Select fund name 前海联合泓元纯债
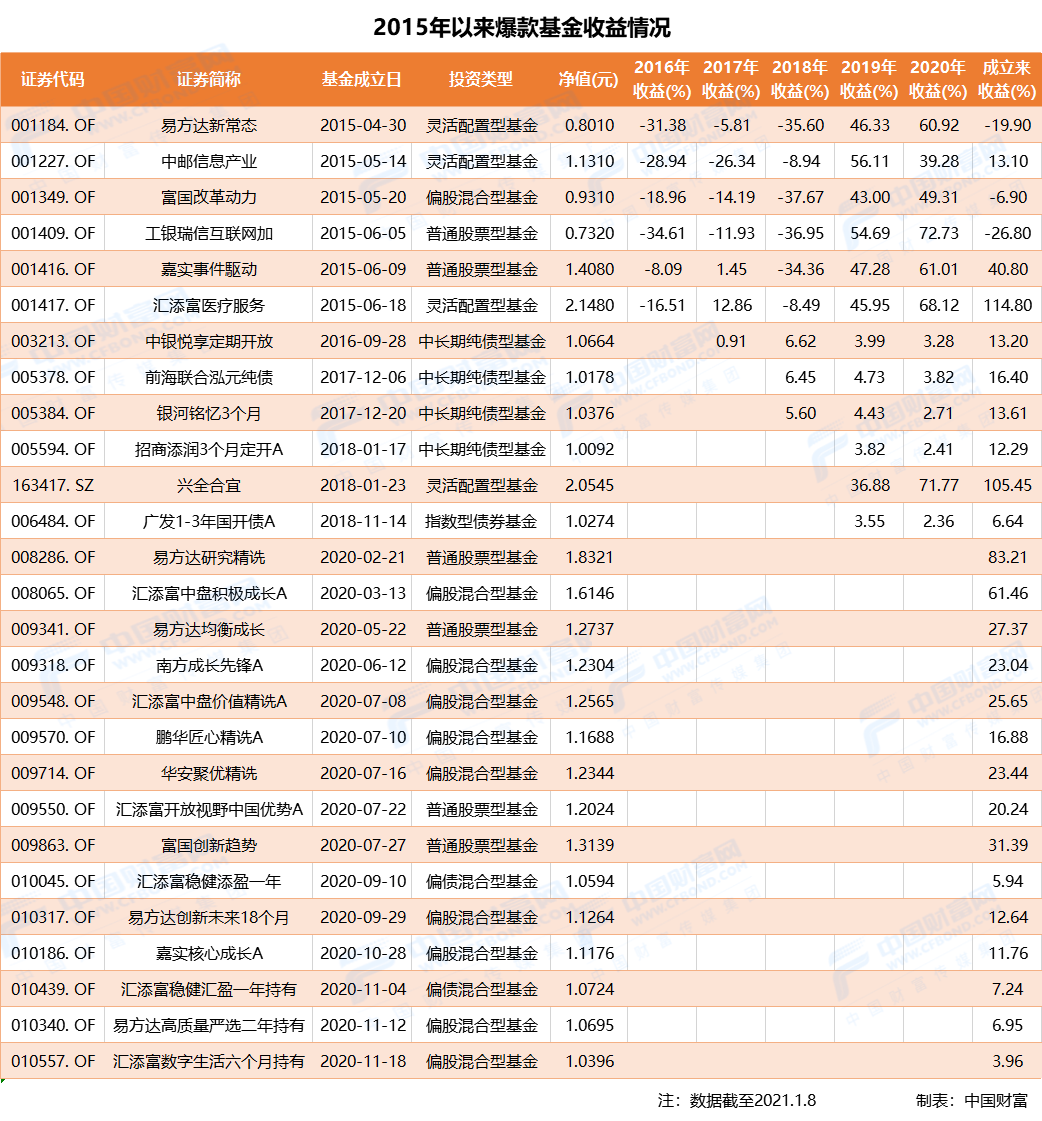The width and height of the screenshot is (1042, 1121). (x=208, y=377)
